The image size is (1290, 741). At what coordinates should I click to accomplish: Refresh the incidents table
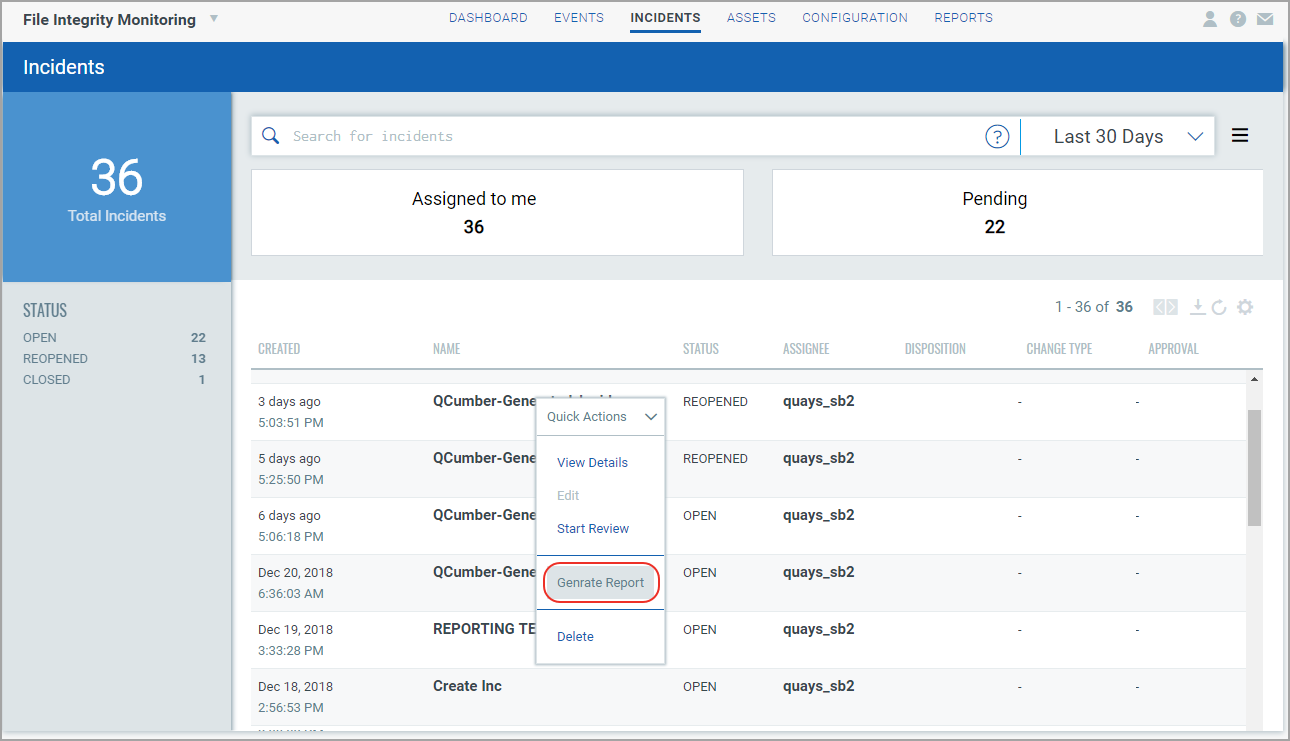click(1219, 307)
